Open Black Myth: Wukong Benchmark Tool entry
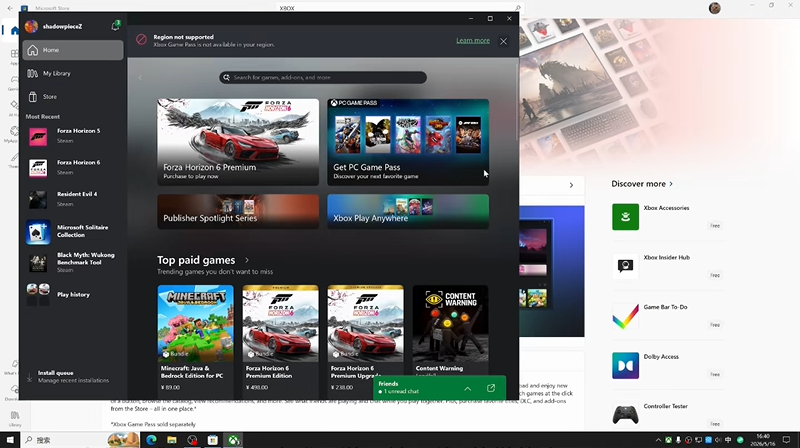Screen dimensions: 800x448 (73, 262)
